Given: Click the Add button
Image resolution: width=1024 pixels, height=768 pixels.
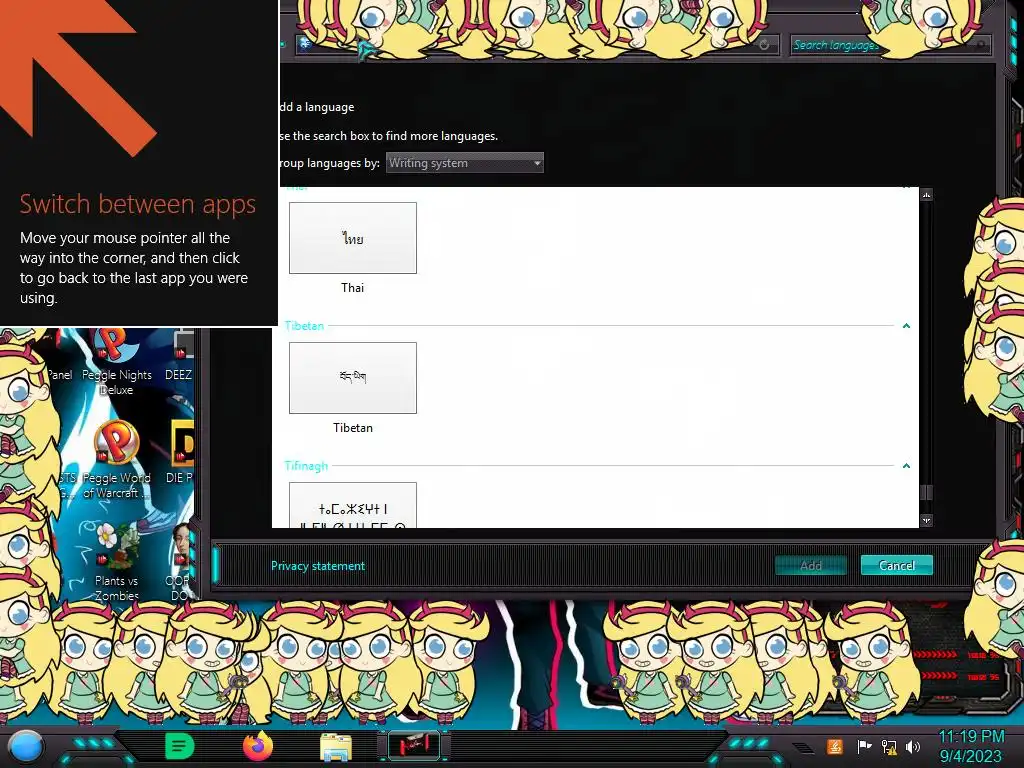Looking at the screenshot, I should [810, 566].
